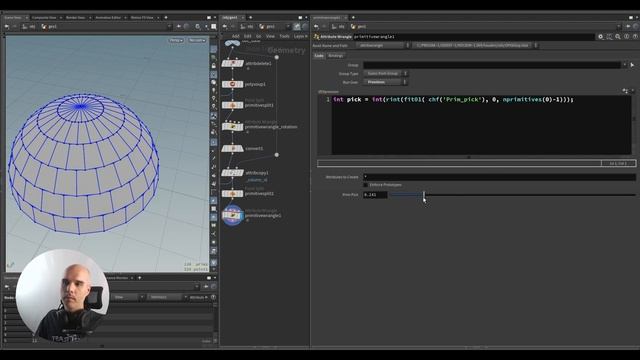Image resolution: width=640 pixels, height=360 pixels.
Task: Click into the VEXpression code editor
Action: coord(482,125)
